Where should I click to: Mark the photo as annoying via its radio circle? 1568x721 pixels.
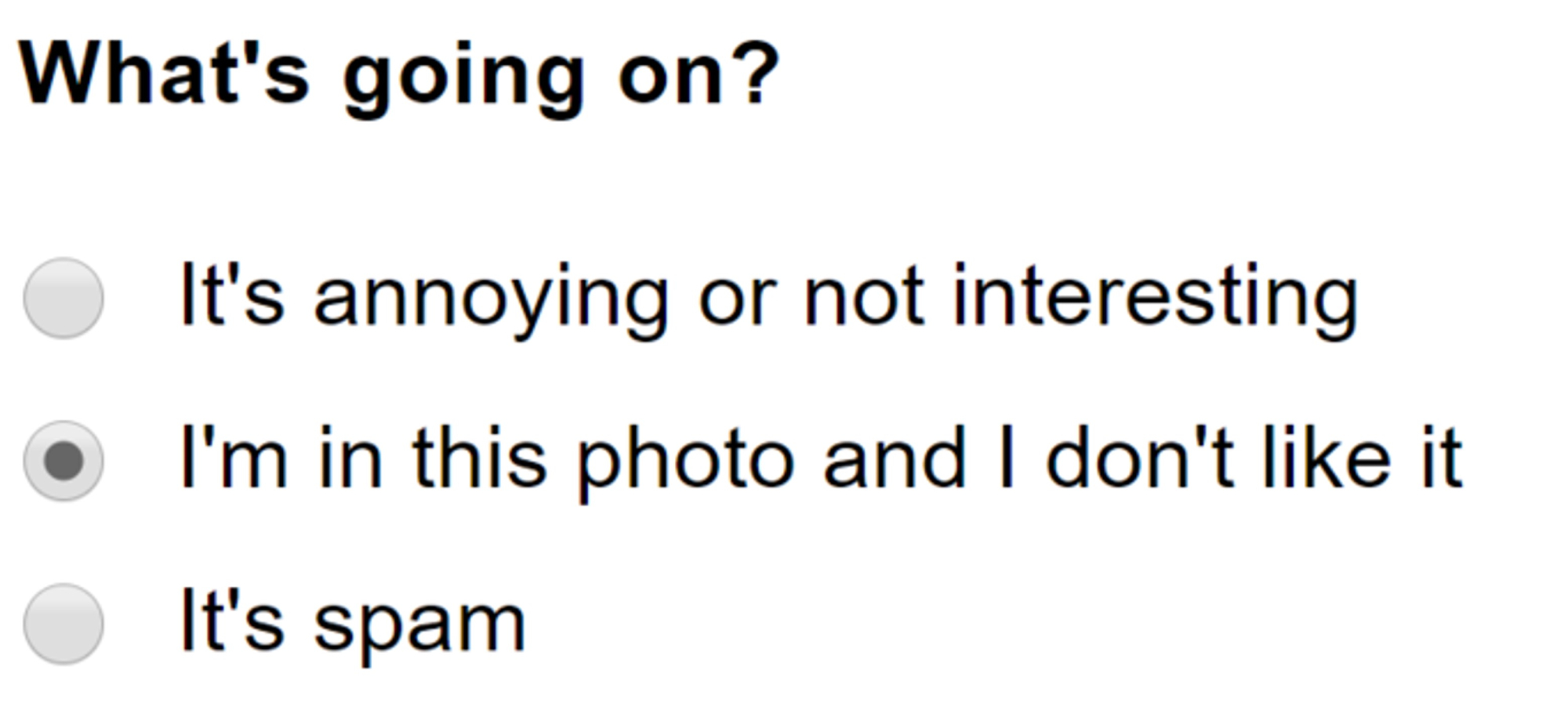[x=64, y=298]
